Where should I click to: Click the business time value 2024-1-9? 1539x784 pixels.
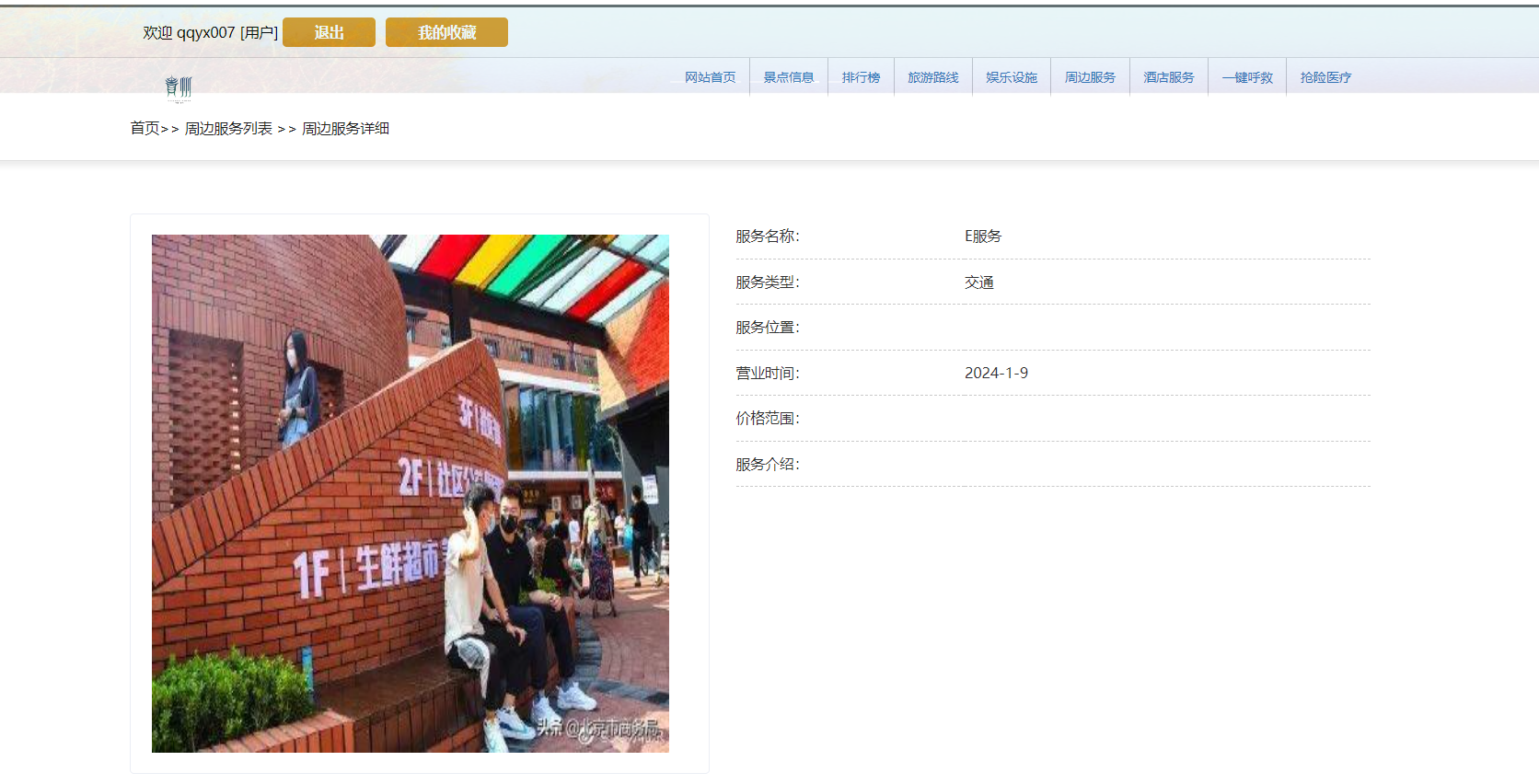click(996, 373)
